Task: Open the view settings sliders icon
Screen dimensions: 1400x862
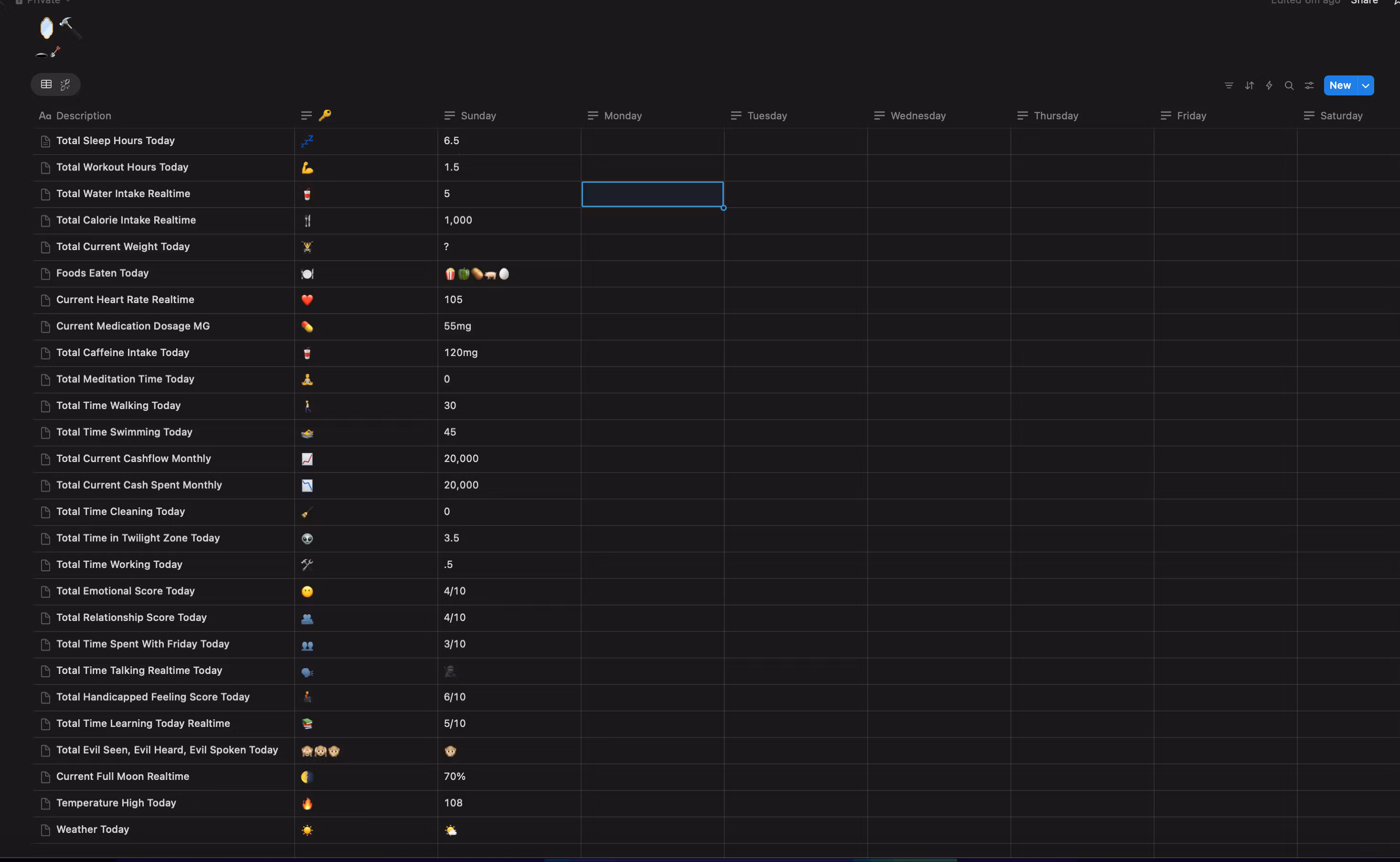Action: (1309, 85)
